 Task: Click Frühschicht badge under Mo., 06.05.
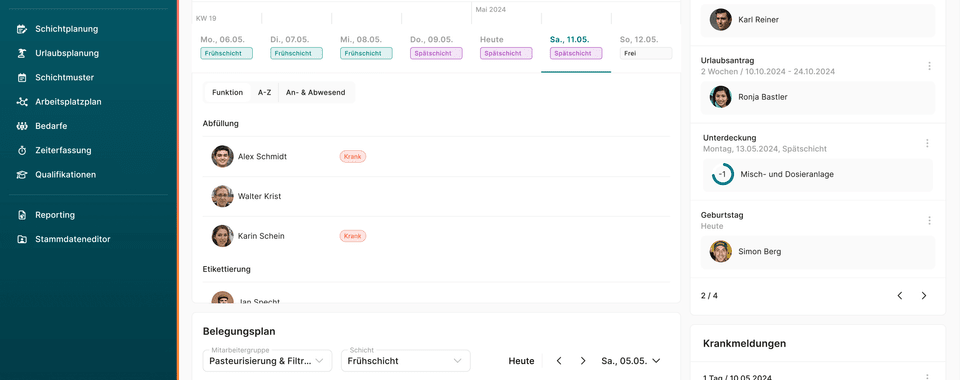(x=227, y=53)
